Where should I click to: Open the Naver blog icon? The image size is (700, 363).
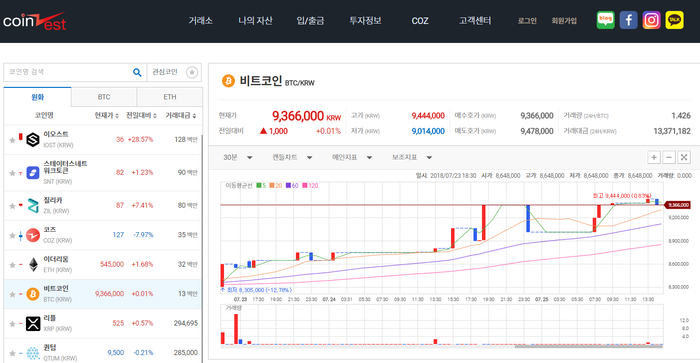click(x=605, y=20)
